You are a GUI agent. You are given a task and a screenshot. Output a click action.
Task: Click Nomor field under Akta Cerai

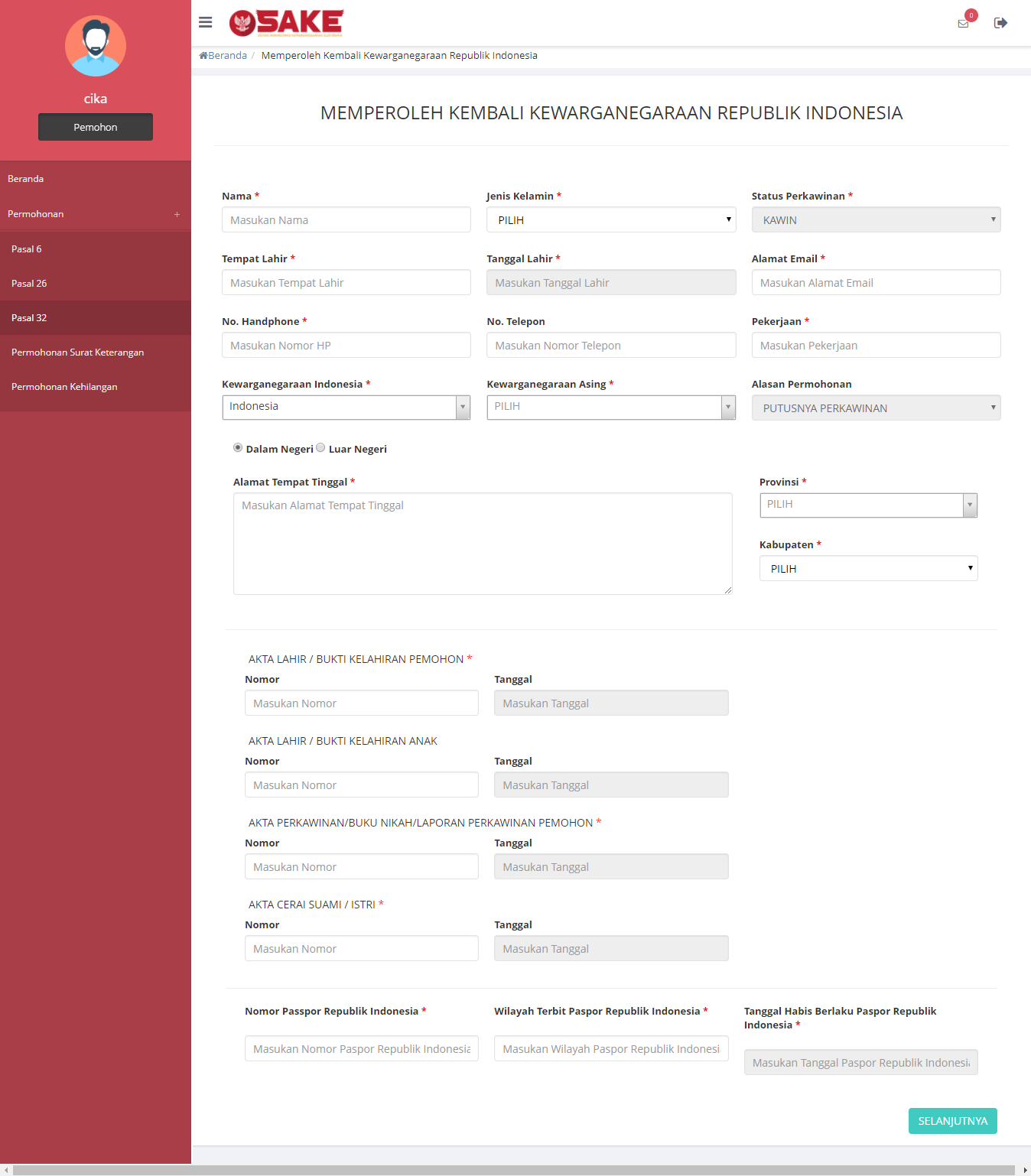(361, 948)
